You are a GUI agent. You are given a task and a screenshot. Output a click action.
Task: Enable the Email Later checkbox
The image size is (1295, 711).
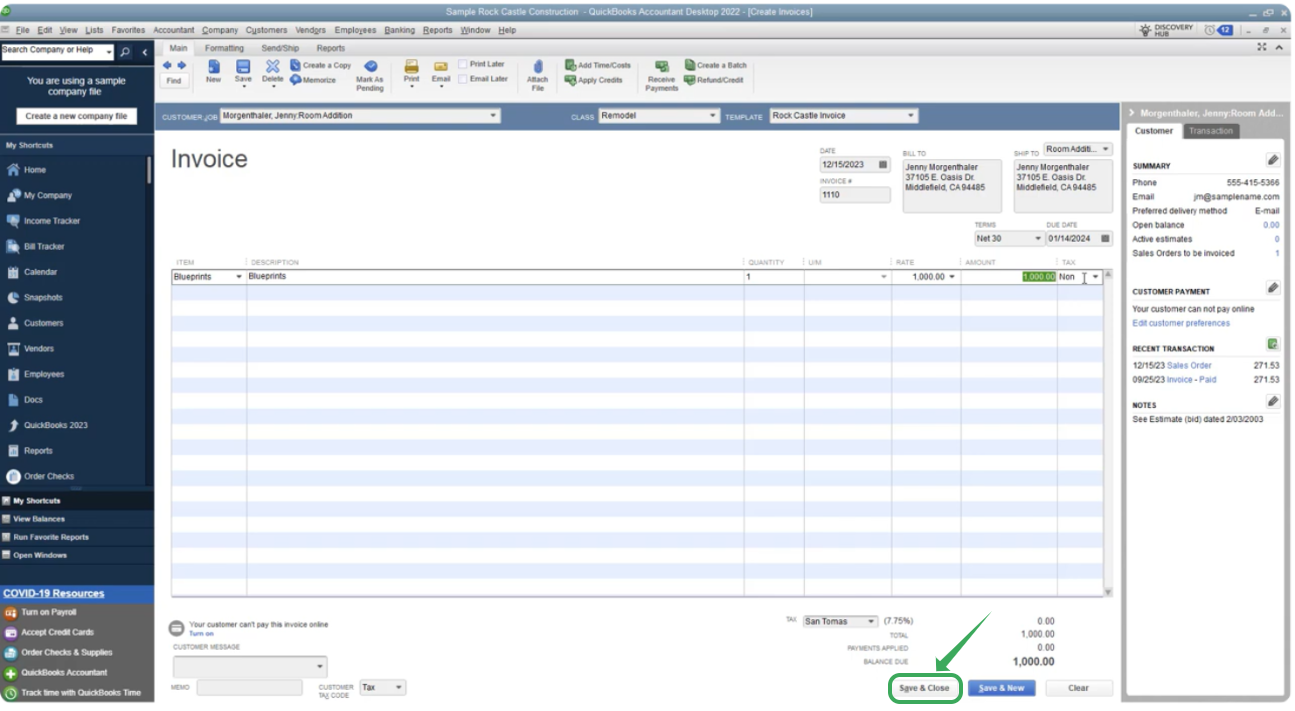coord(463,79)
